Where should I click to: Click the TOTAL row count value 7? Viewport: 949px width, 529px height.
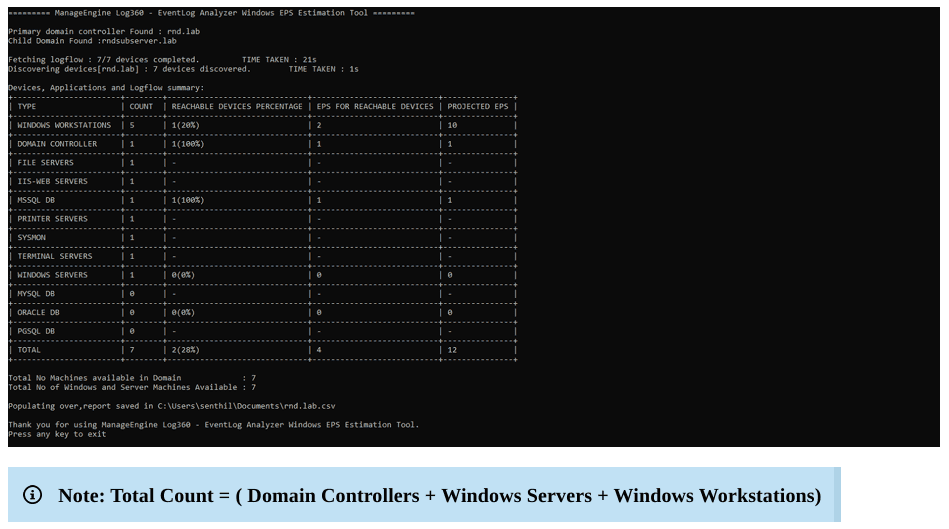click(x=132, y=350)
